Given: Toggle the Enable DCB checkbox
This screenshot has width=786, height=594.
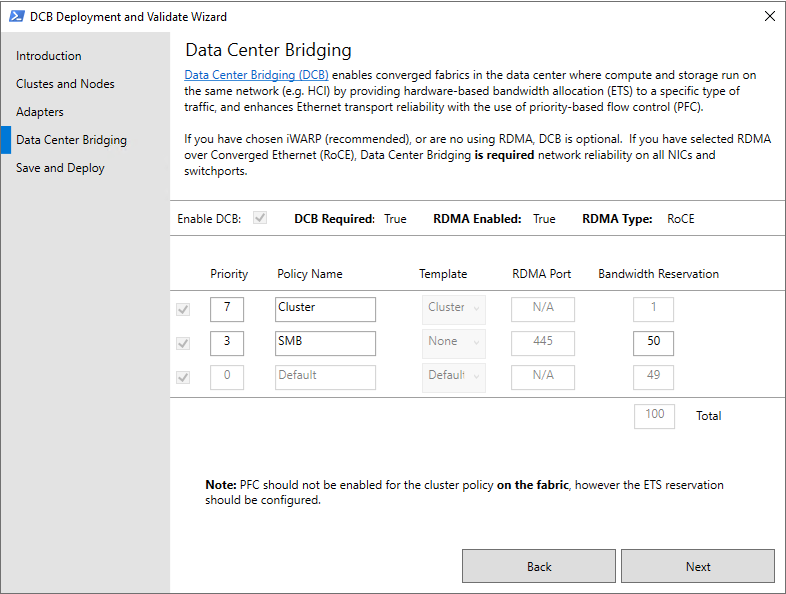Looking at the screenshot, I should click(x=260, y=218).
